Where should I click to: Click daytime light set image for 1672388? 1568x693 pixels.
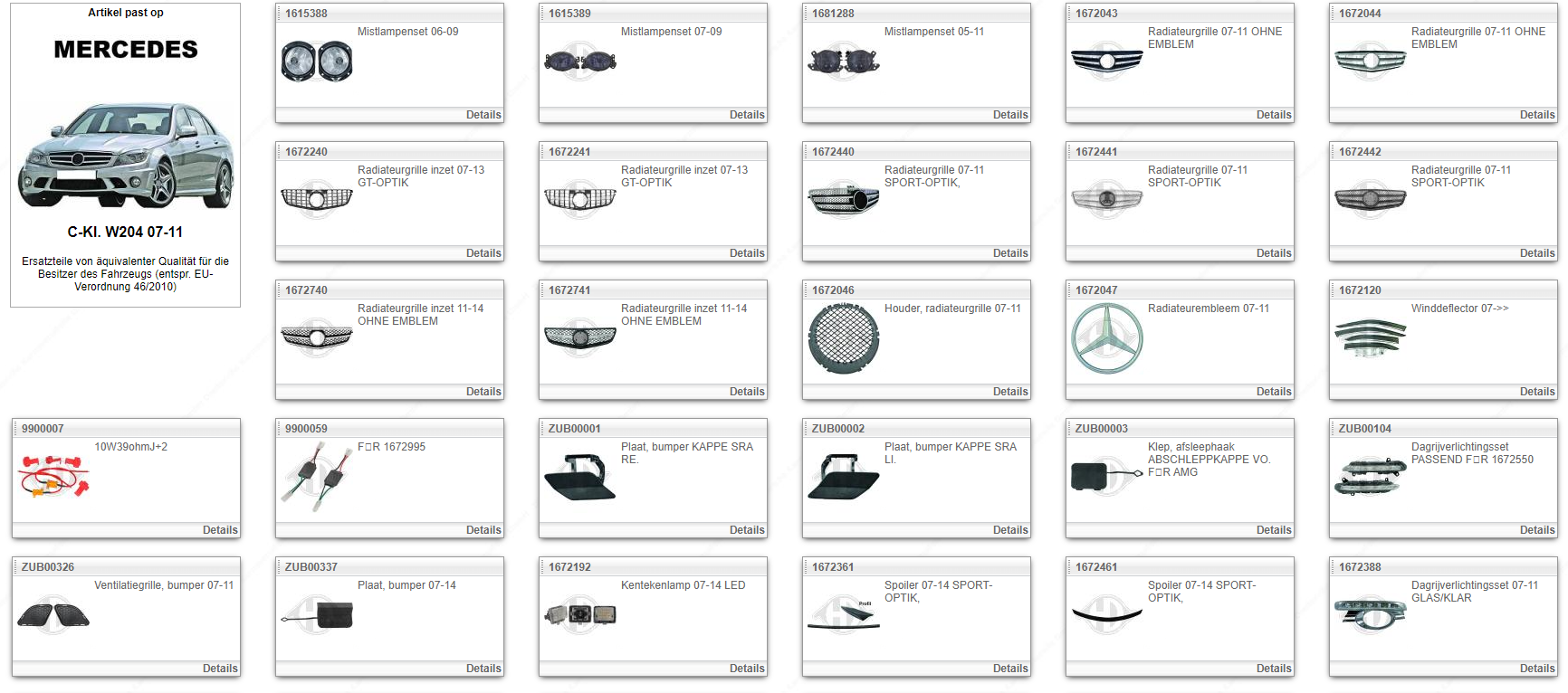click(x=1371, y=615)
